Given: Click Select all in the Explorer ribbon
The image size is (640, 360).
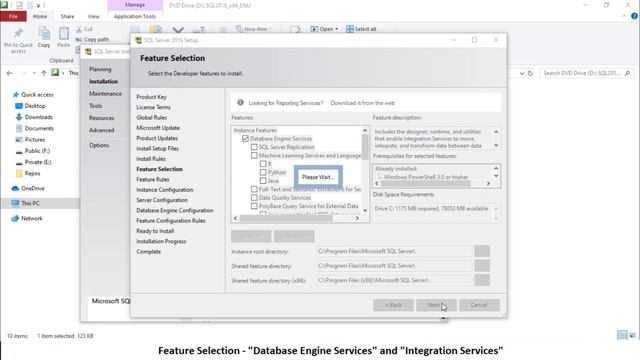Looking at the screenshot, I should pos(361,29).
